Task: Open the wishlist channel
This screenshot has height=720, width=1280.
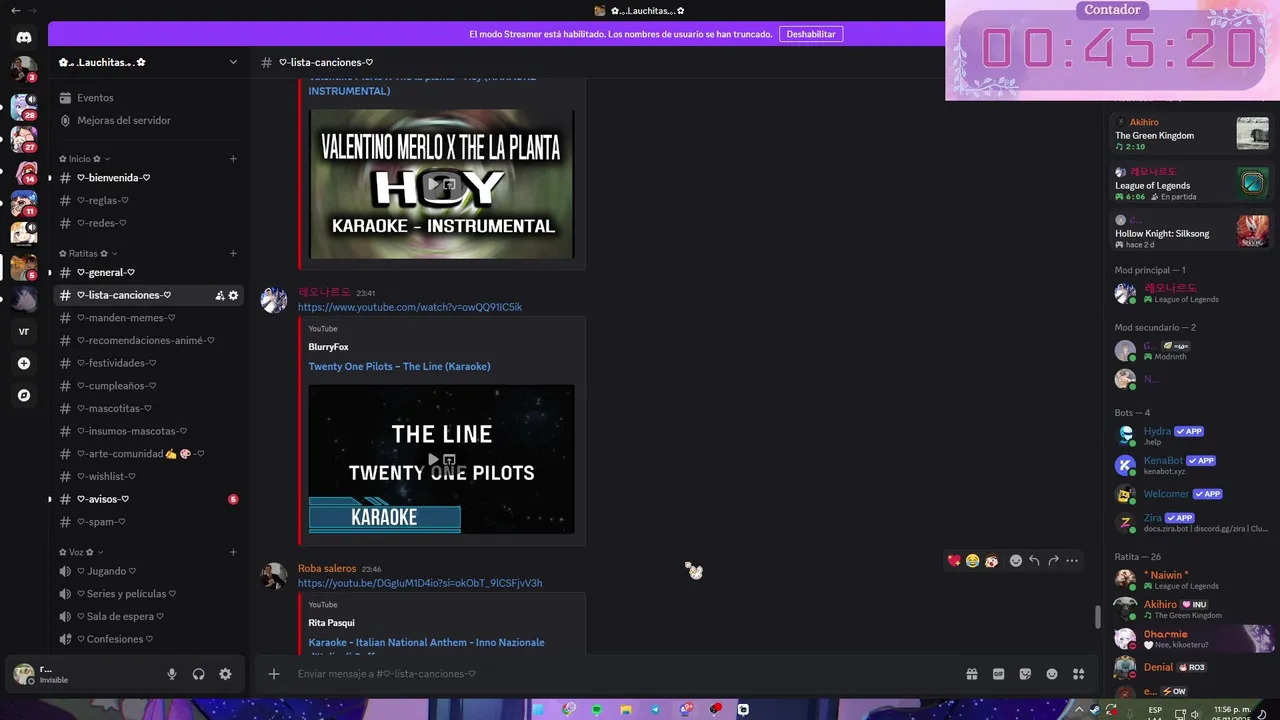Action: (148, 476)
